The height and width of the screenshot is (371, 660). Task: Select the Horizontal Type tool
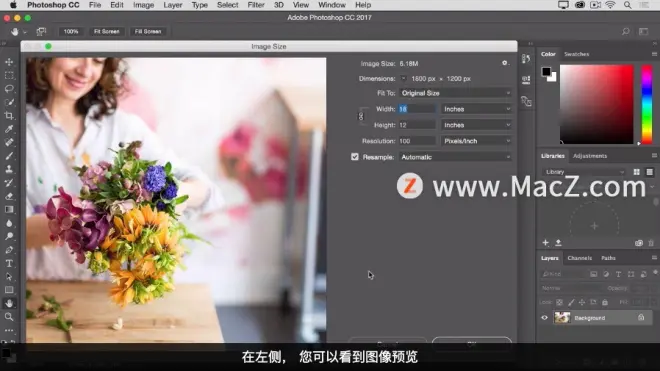click(x=9, y=263)
